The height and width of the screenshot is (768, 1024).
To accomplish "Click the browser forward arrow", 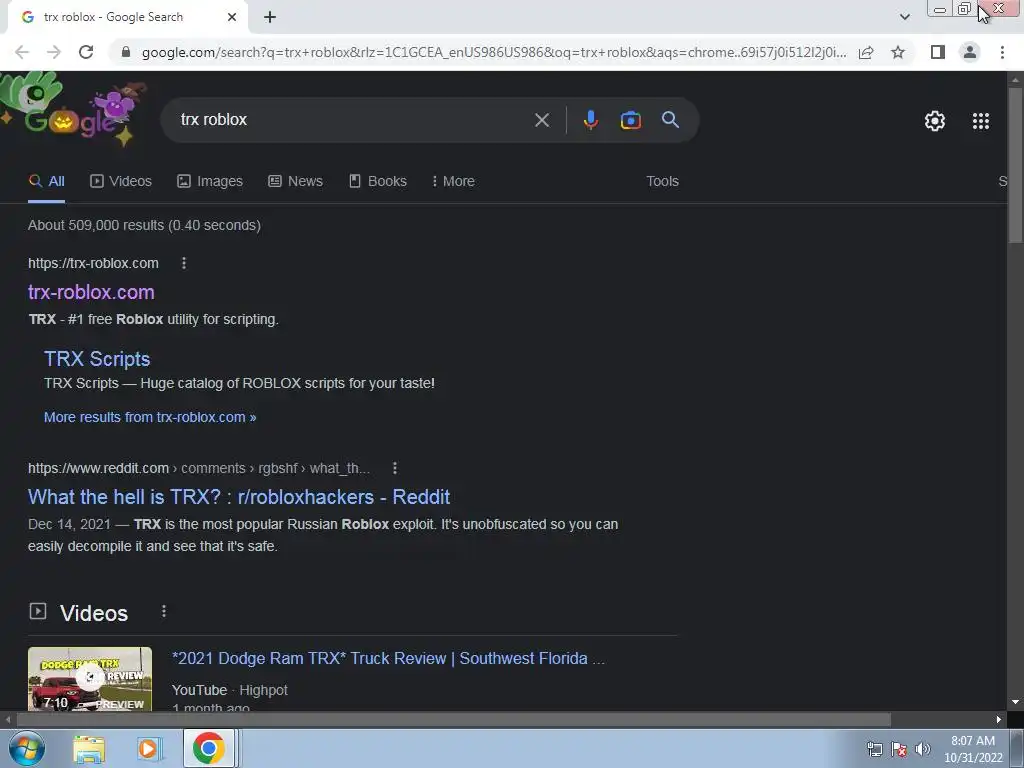I will pos(54,52).
